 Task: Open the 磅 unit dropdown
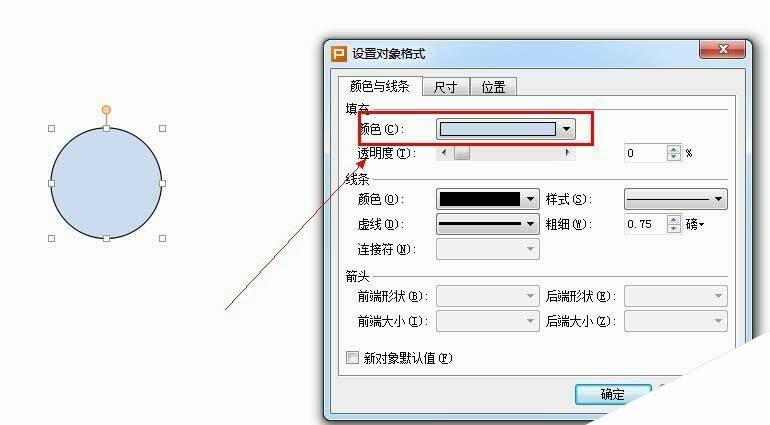pyautogui.click(x=695, y=225)
